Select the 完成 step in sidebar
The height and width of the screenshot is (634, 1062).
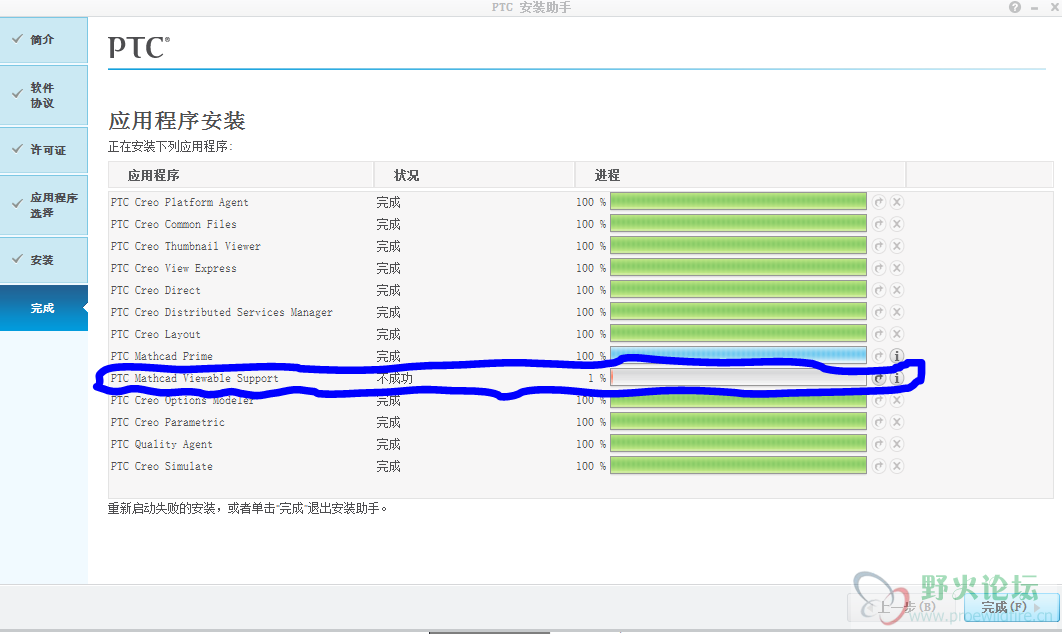tap(43, 308)
